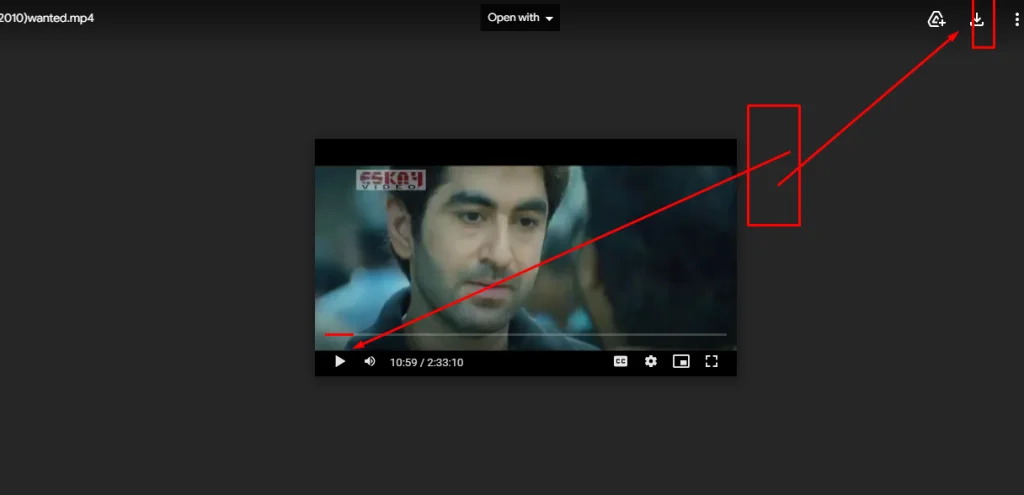
Task: Toggle closed captions
Action: pyautogui.click(x=620, y=361)
